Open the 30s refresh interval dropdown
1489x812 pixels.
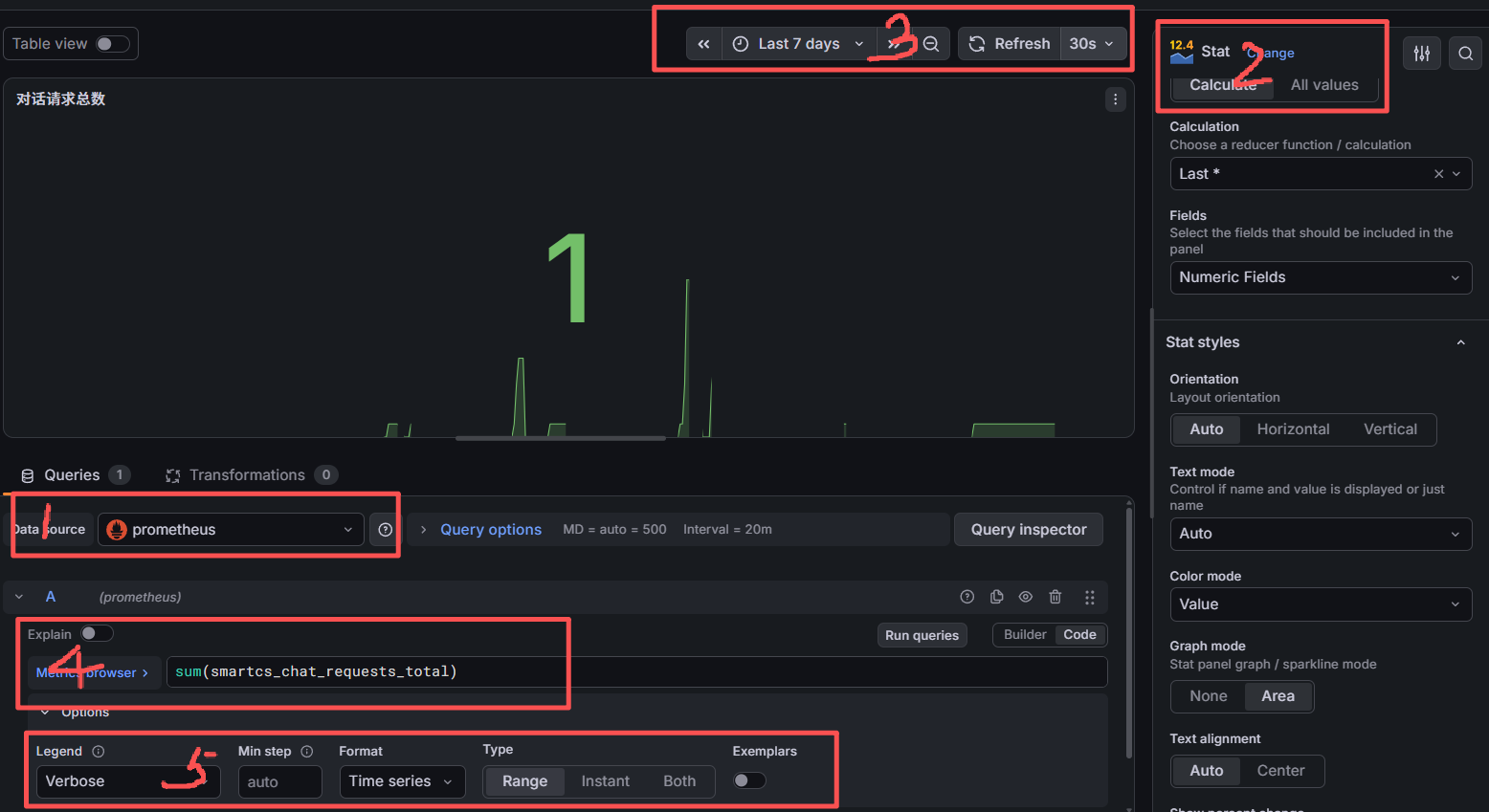point(1093,44)
